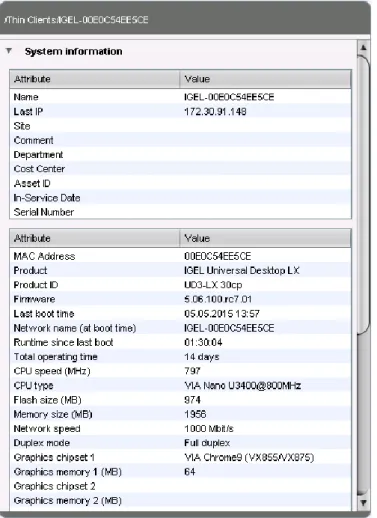
Task: Select MAC Address value 00E0C54EE5CE
Action: click(x=218, y=256)
